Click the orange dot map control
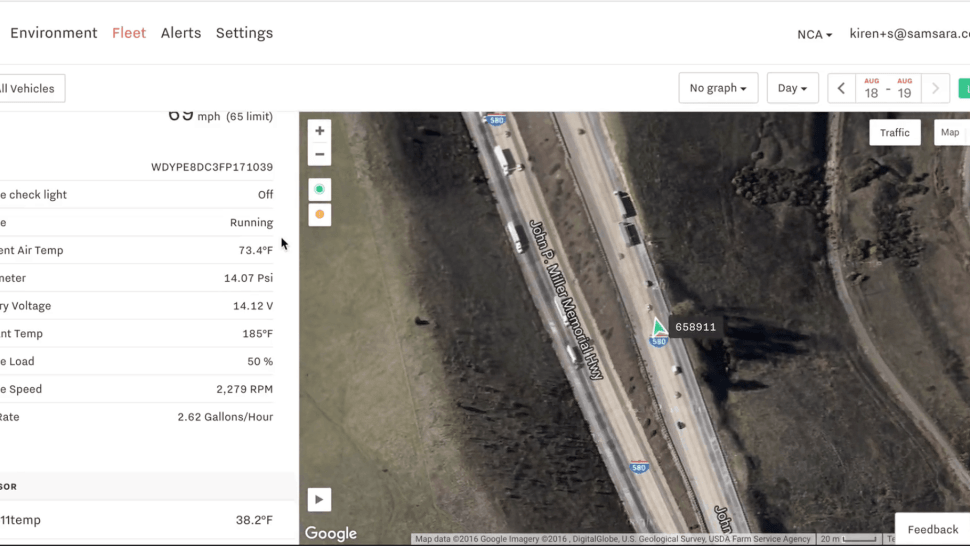 319,215
